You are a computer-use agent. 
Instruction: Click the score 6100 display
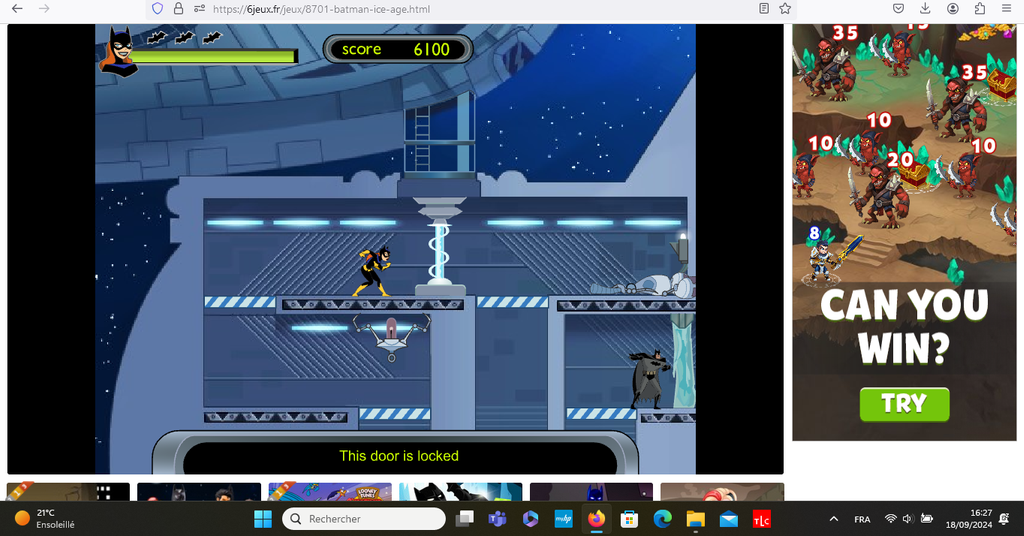click(397, 49)
